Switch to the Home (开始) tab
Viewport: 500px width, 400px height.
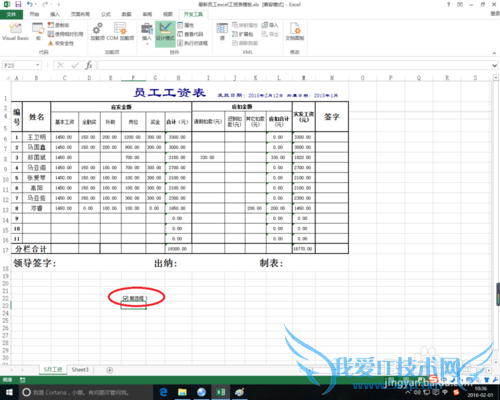[x=34, y=14]
